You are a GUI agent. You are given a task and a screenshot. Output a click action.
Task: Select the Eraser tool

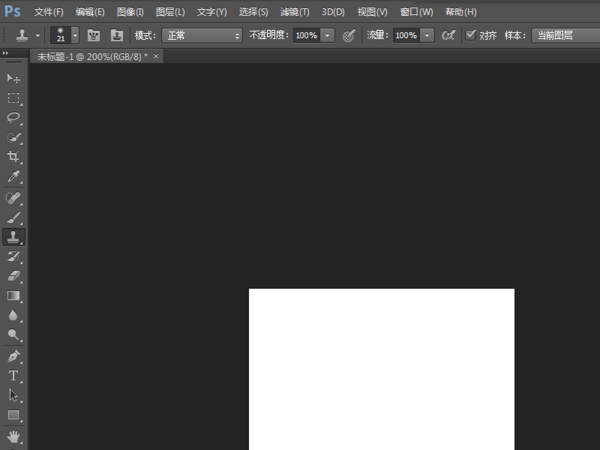coord(13,276)
